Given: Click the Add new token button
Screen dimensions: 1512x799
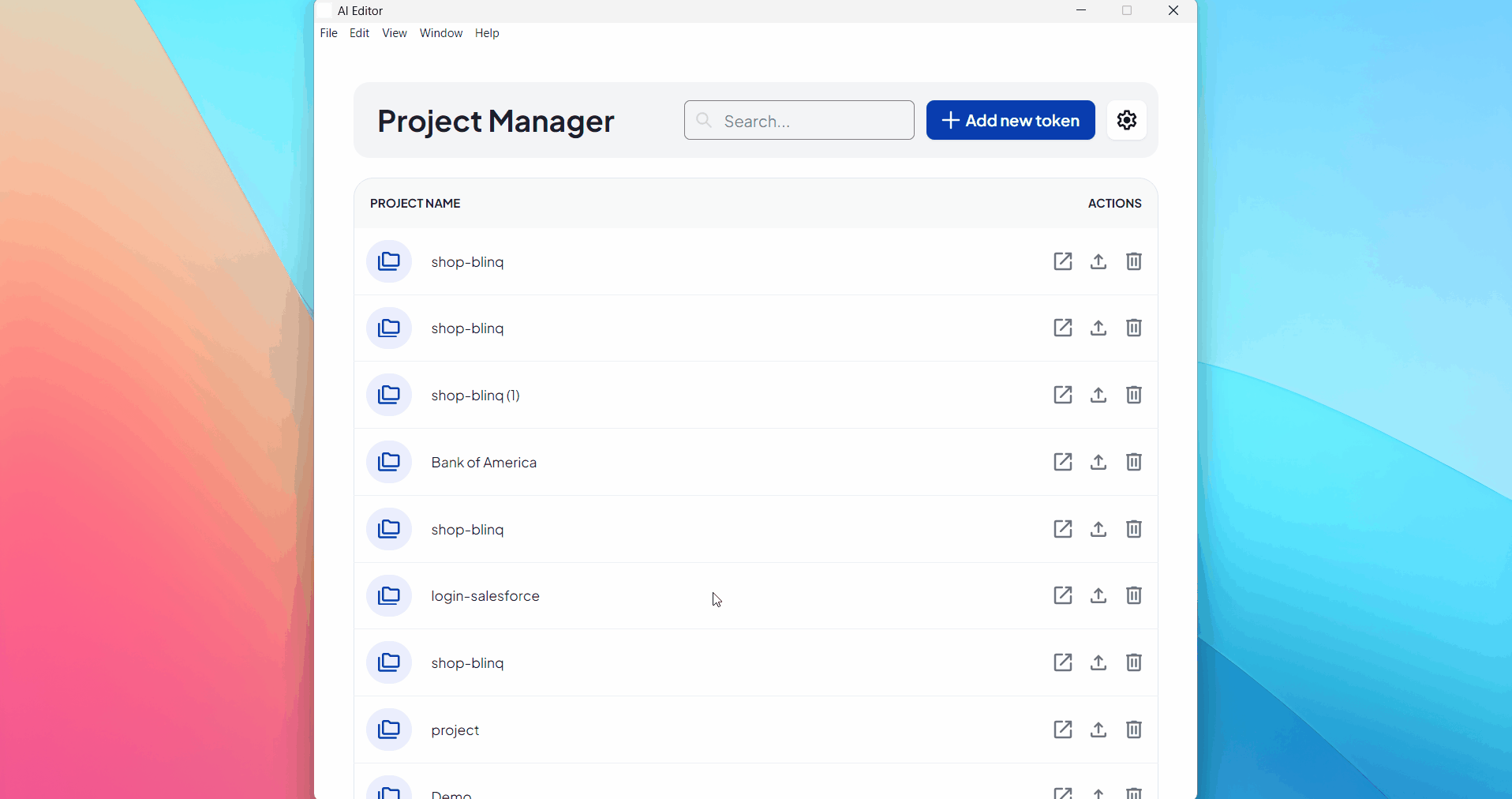Looking at the screenshot, I should 1010,120.
